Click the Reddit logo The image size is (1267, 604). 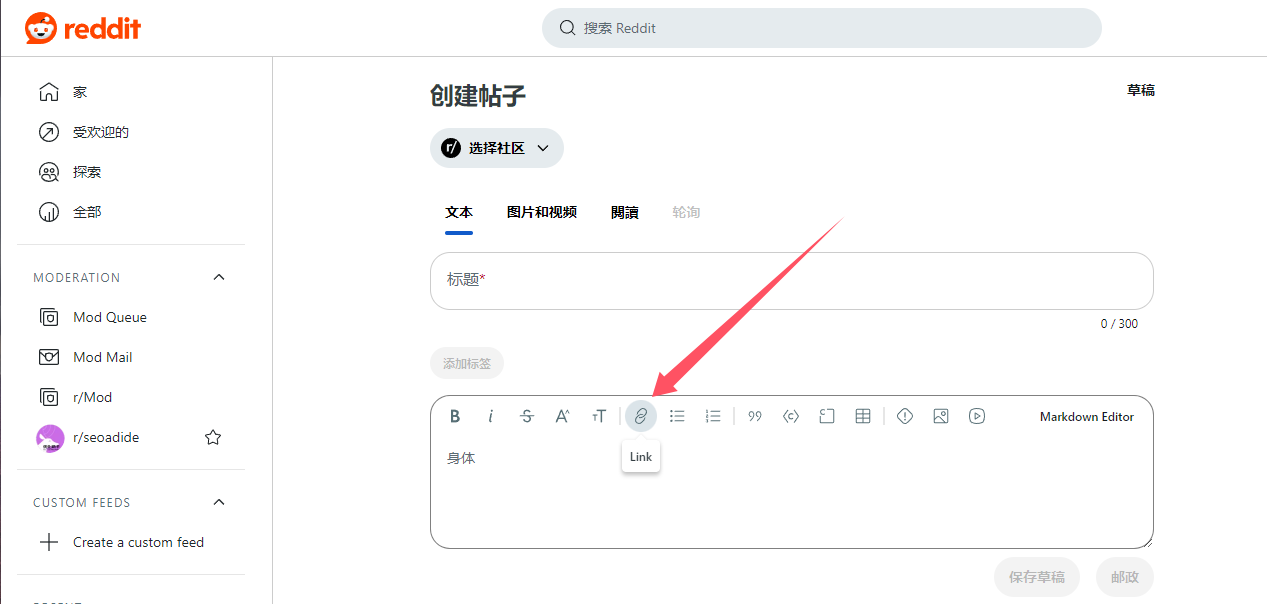tap(83, 28)
